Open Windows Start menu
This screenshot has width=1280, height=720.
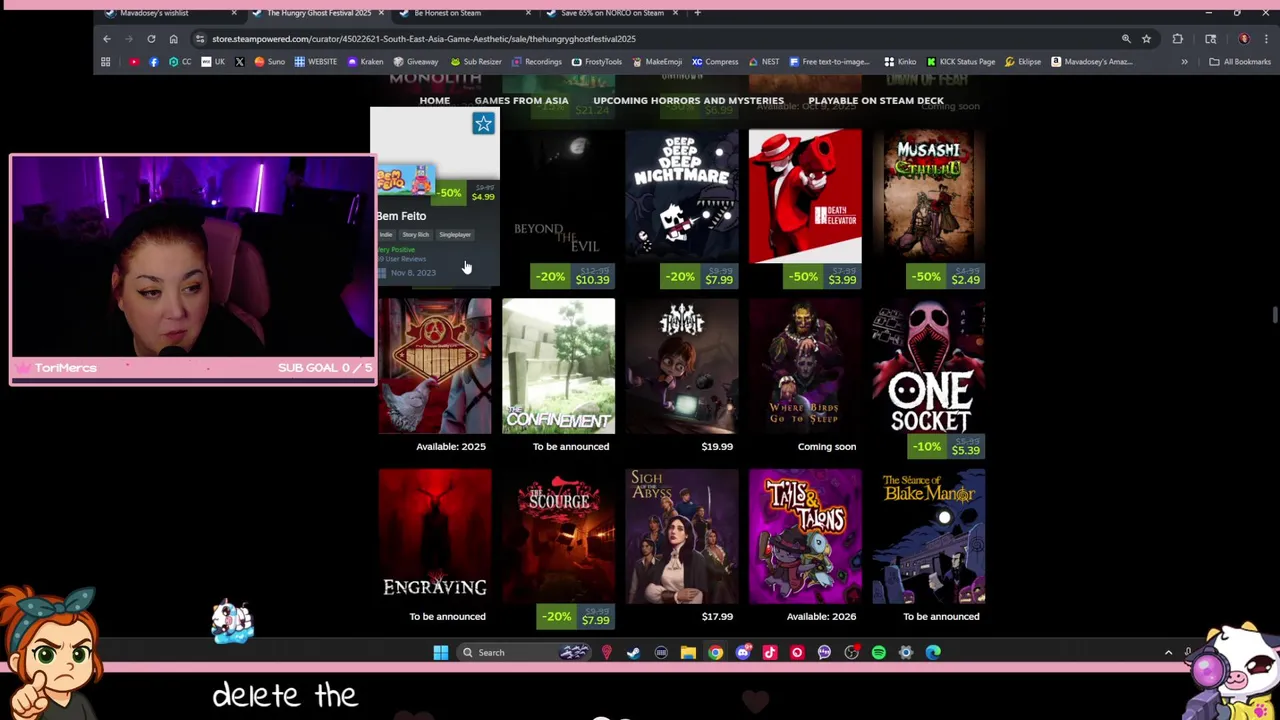pyautogui.click(x=440, y=653)
